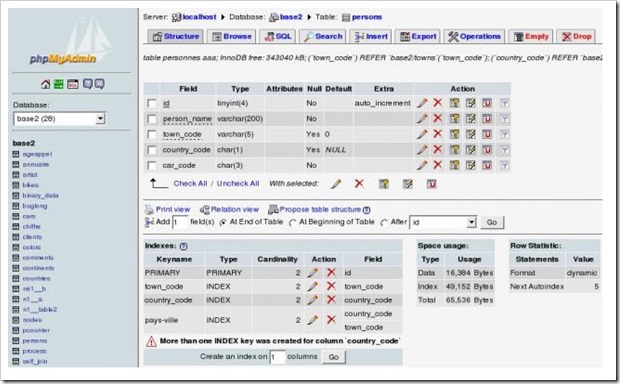Edit the pays-ville index via pencil icon
The image size is (620, 384).
312,320
